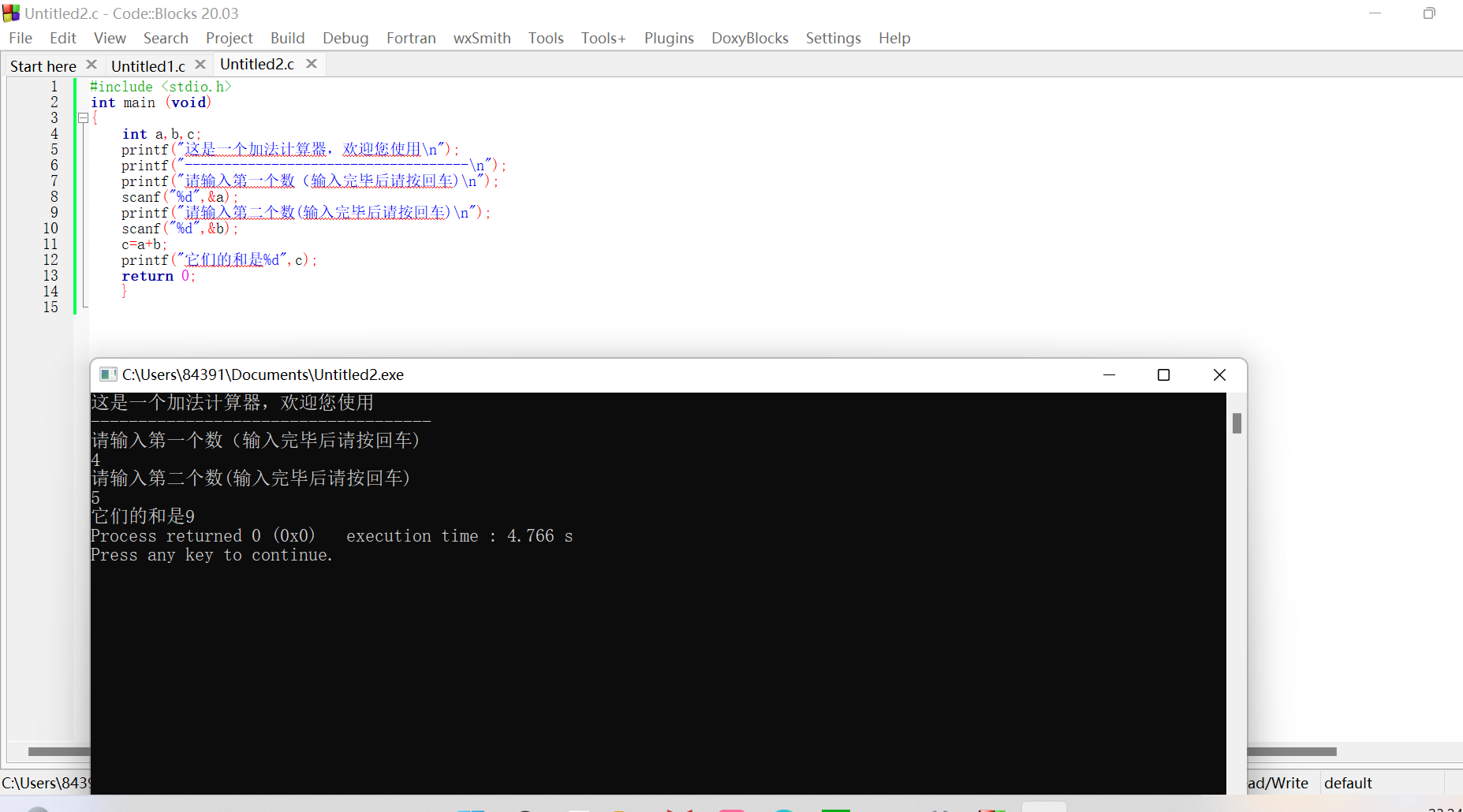Click line number 15 in the margin
This screenshot has width=1463, height=812.
[x=50, y=307]
